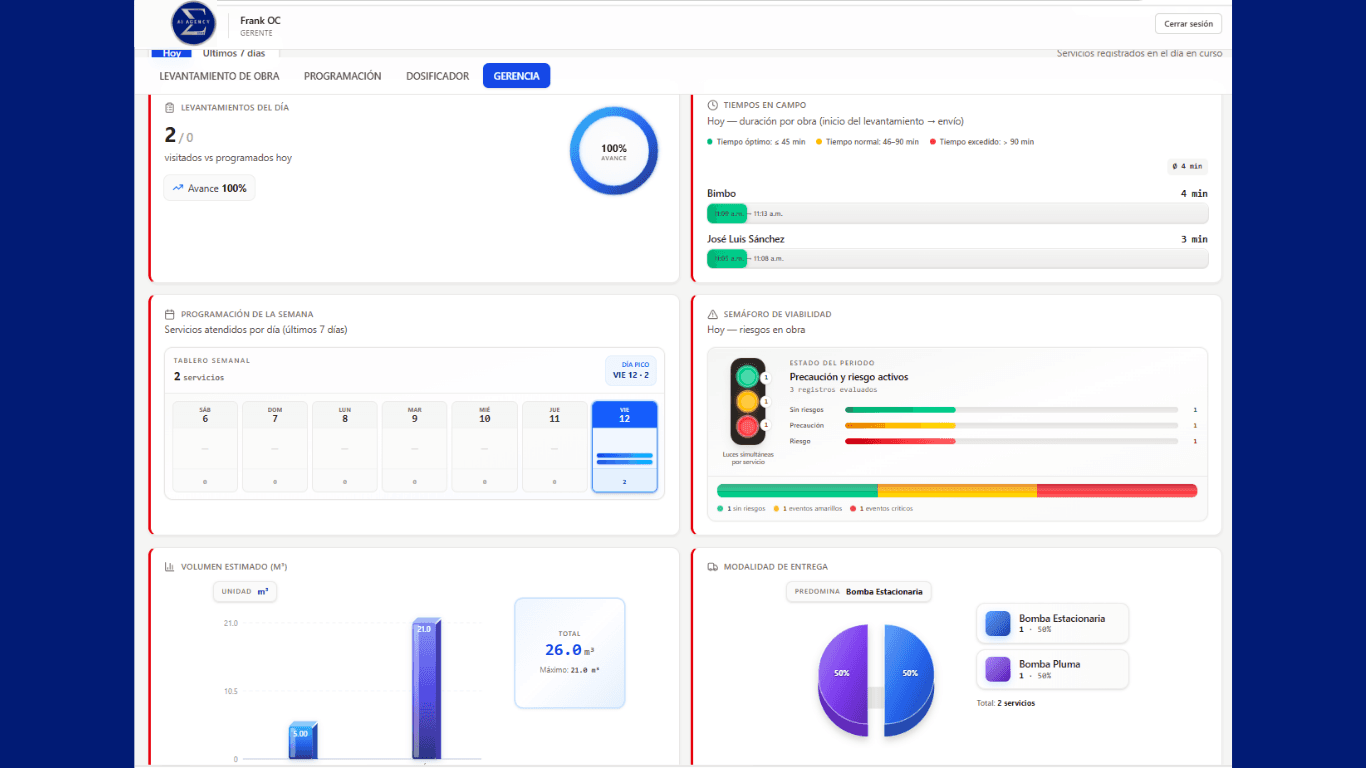Click the Bimbo timeline bar

coord(957,213)
